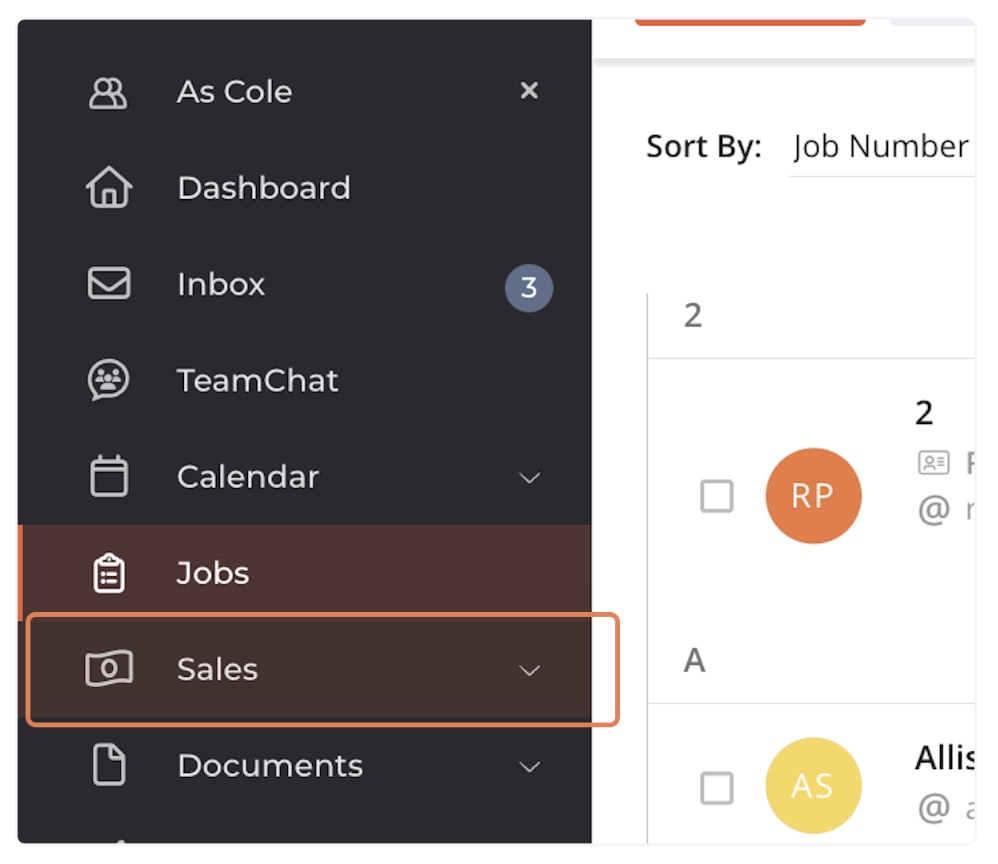Image resolution: width=998 pixels, height=864 pixels.
Task: Open the TeamChat menu label
Action: tap(258, 381)
